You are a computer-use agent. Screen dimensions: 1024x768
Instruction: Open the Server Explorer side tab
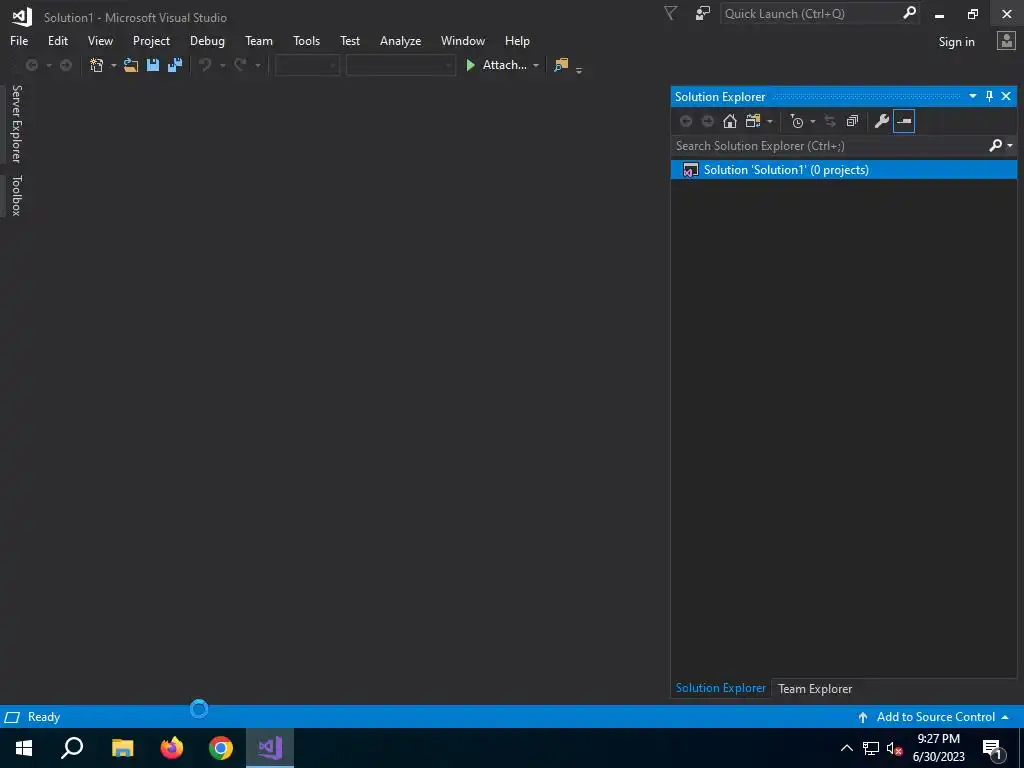coord(17,123)
